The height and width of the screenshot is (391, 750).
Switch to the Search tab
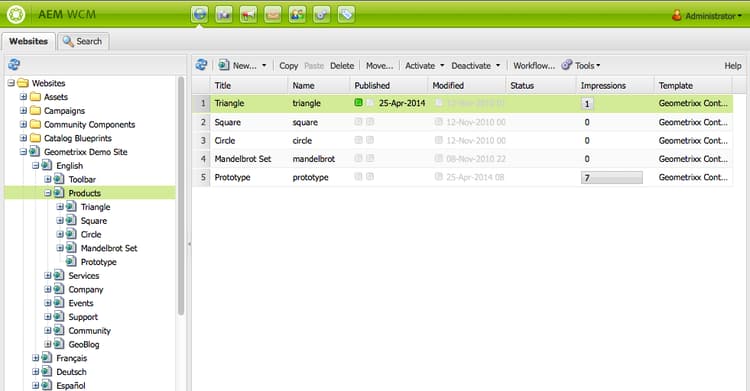(83, 41)
